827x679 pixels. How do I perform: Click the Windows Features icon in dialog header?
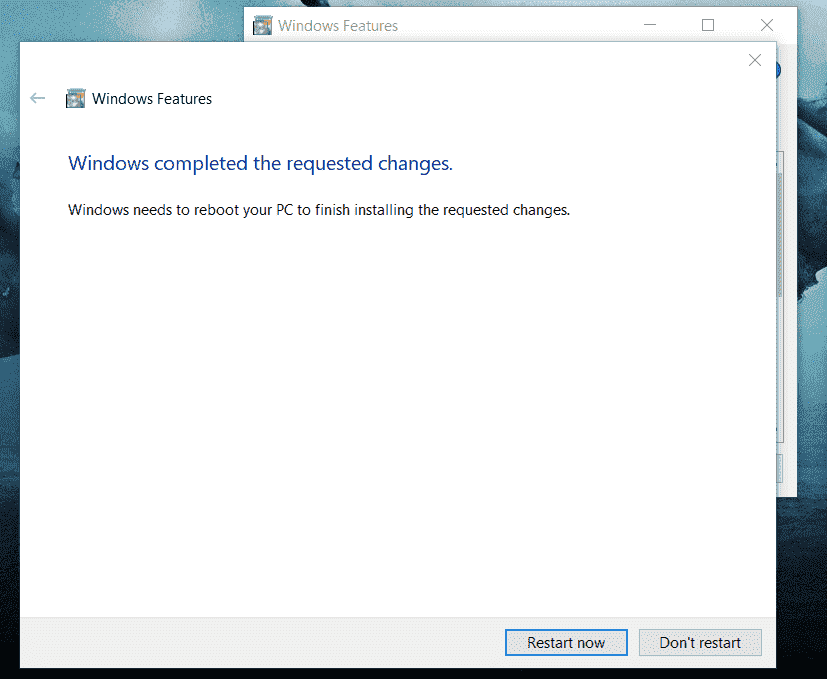[75, 99]
